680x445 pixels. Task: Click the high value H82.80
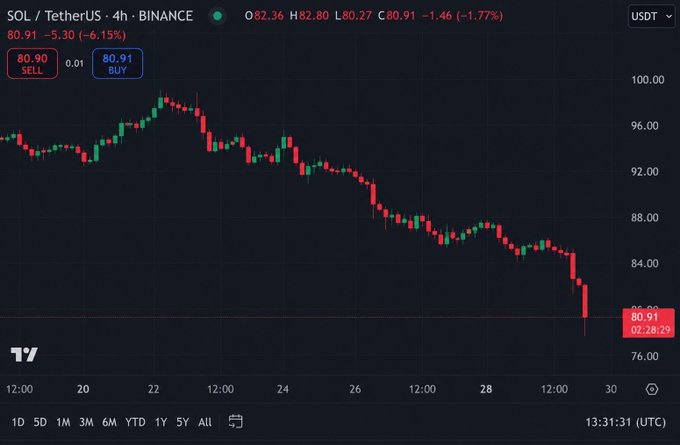pyautogui.click(x=309, y=16)
